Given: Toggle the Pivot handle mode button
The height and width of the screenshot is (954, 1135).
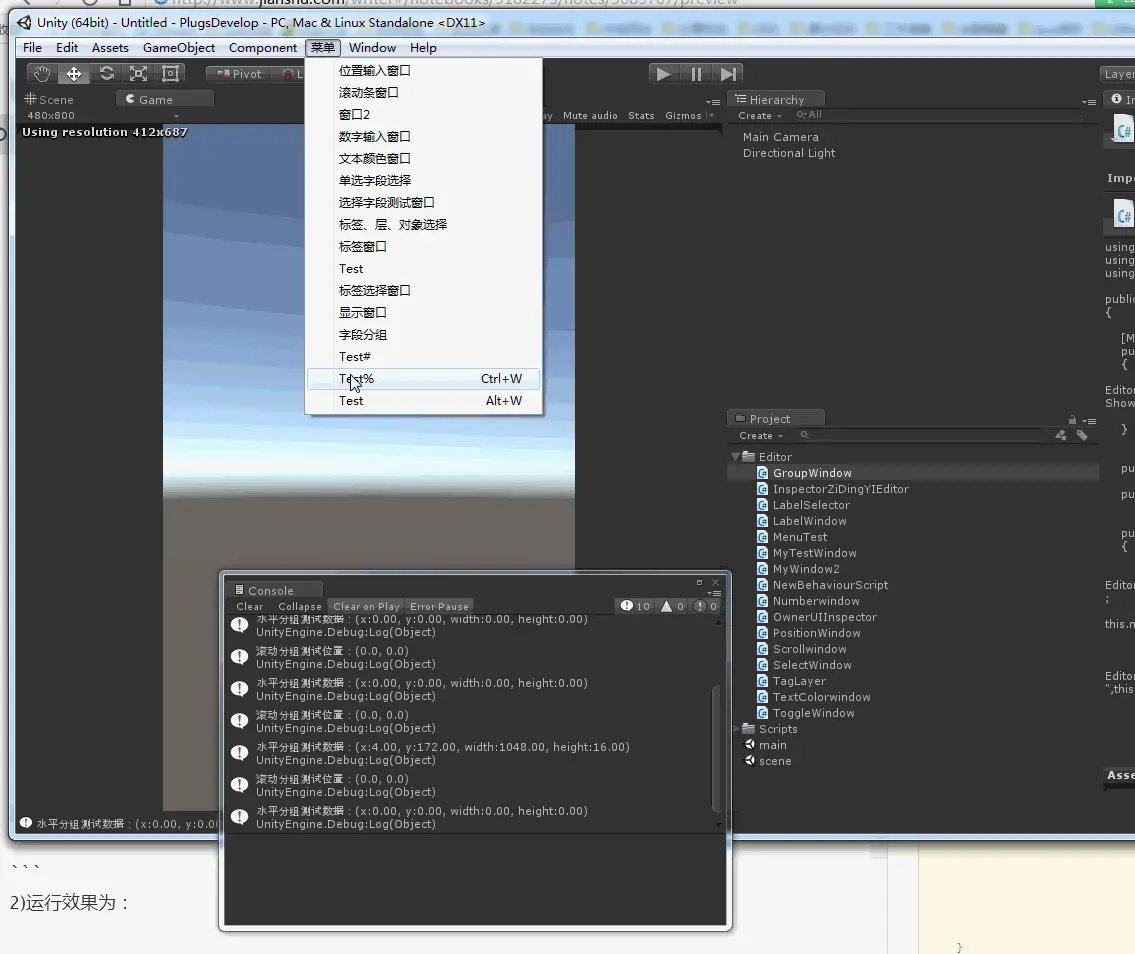Looking at the screenshot, I should pyautogui.click(x=239, y=74).
